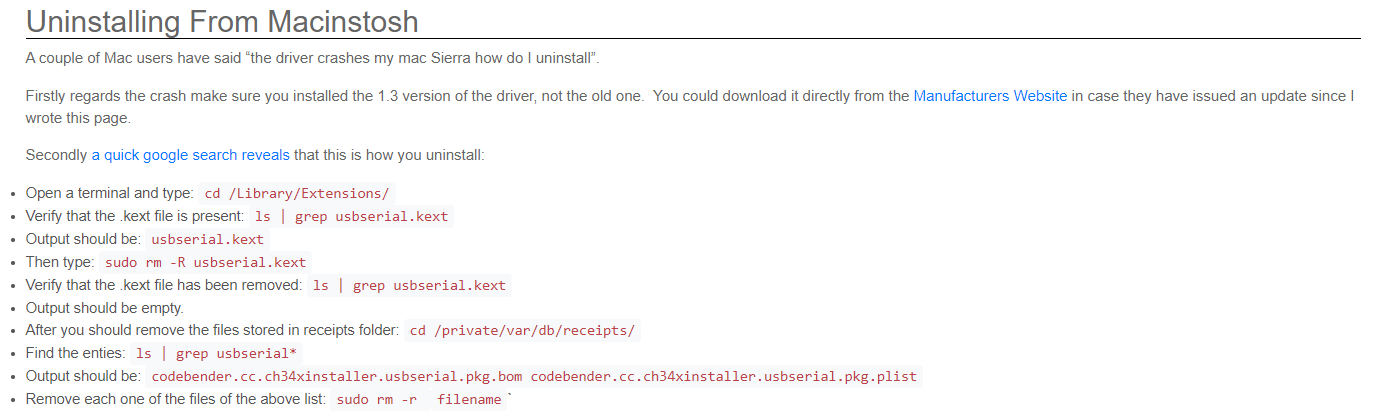Open the Manufacturers Website link
This screenshot has width=1387, height=418.
tap(990, 96)
